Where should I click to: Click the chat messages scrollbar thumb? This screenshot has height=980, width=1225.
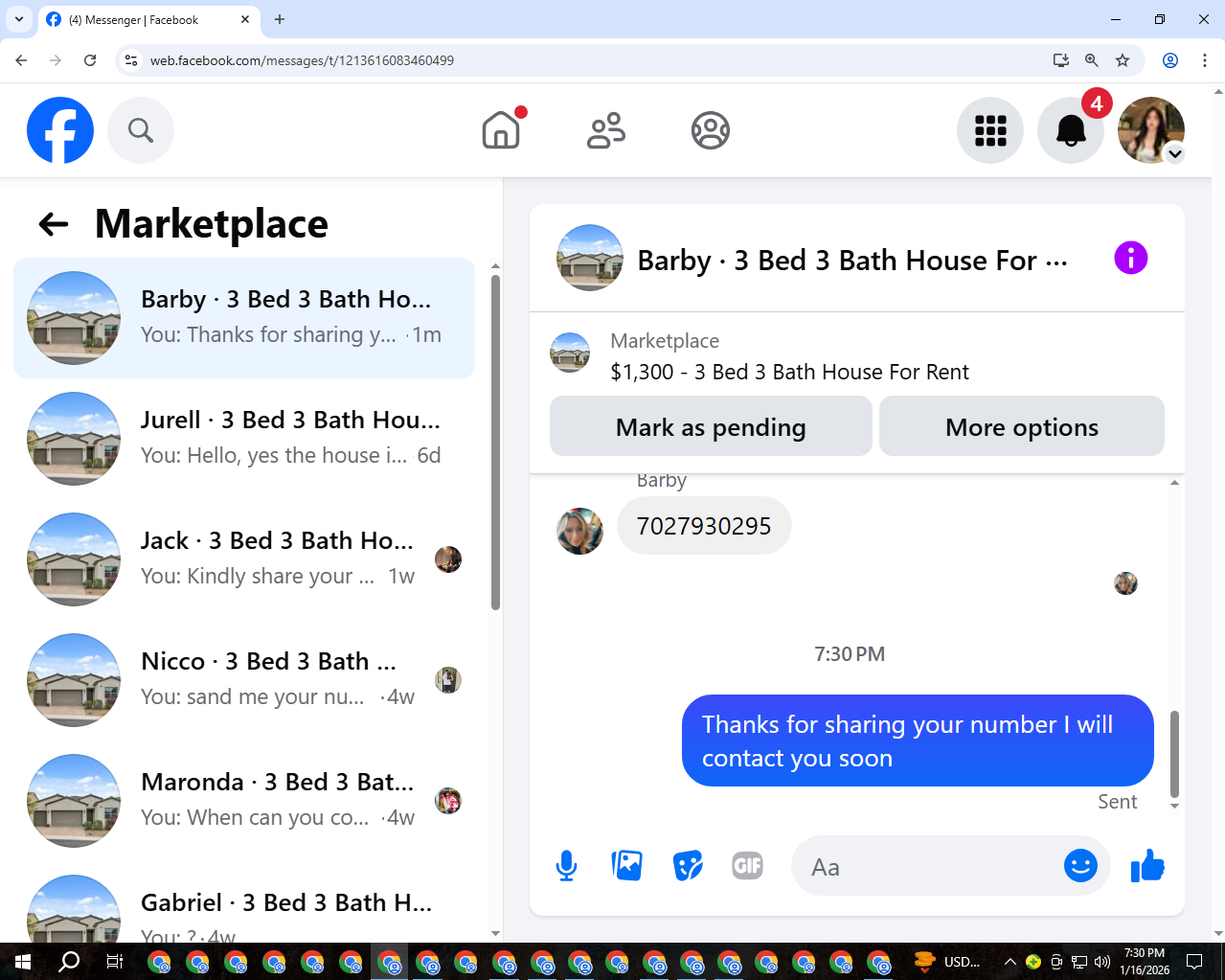click(1174, 754)
